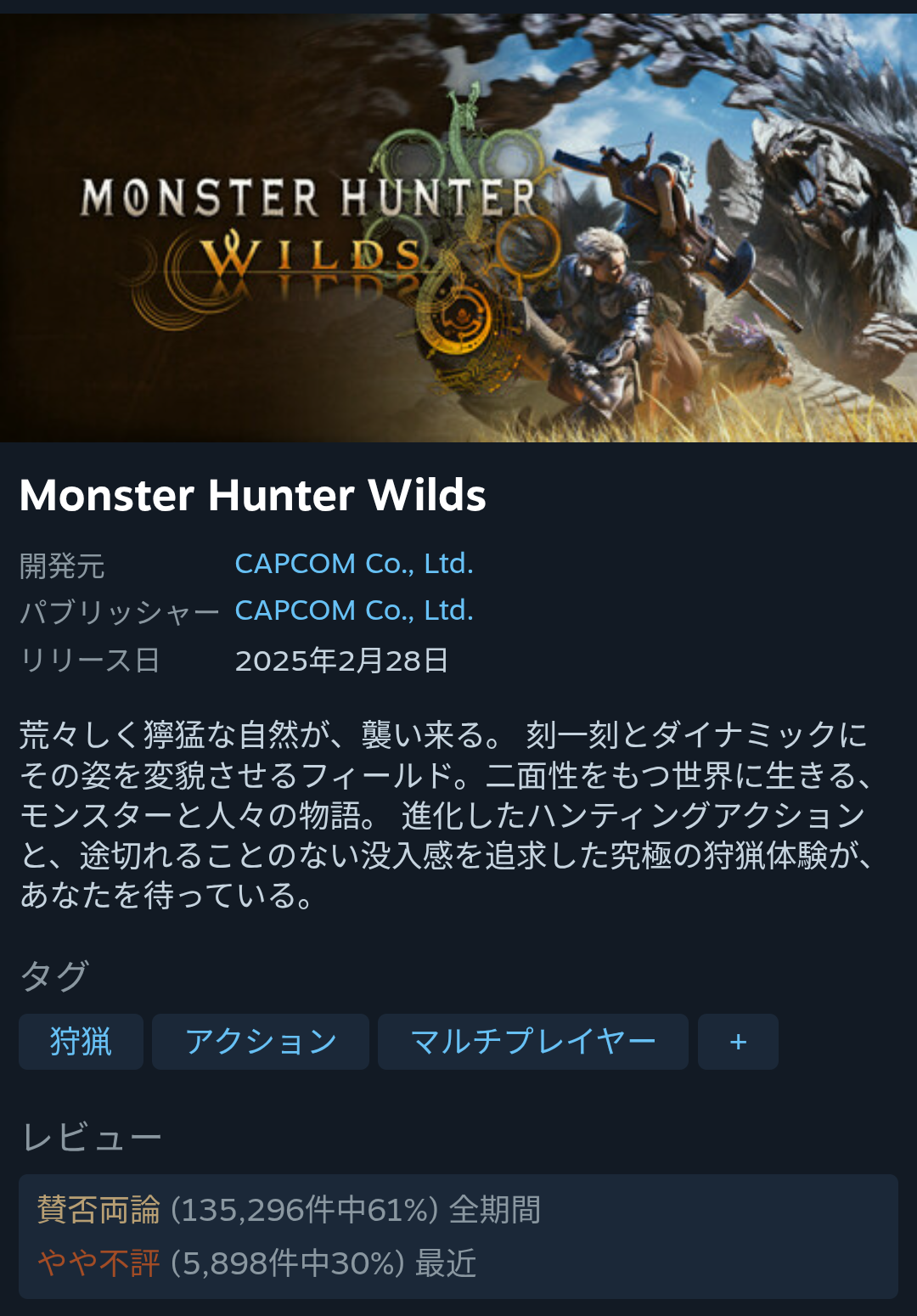917x1316 pixels.
Task: Open the CAPCOM publisher link
Action: tap(354, 610)
